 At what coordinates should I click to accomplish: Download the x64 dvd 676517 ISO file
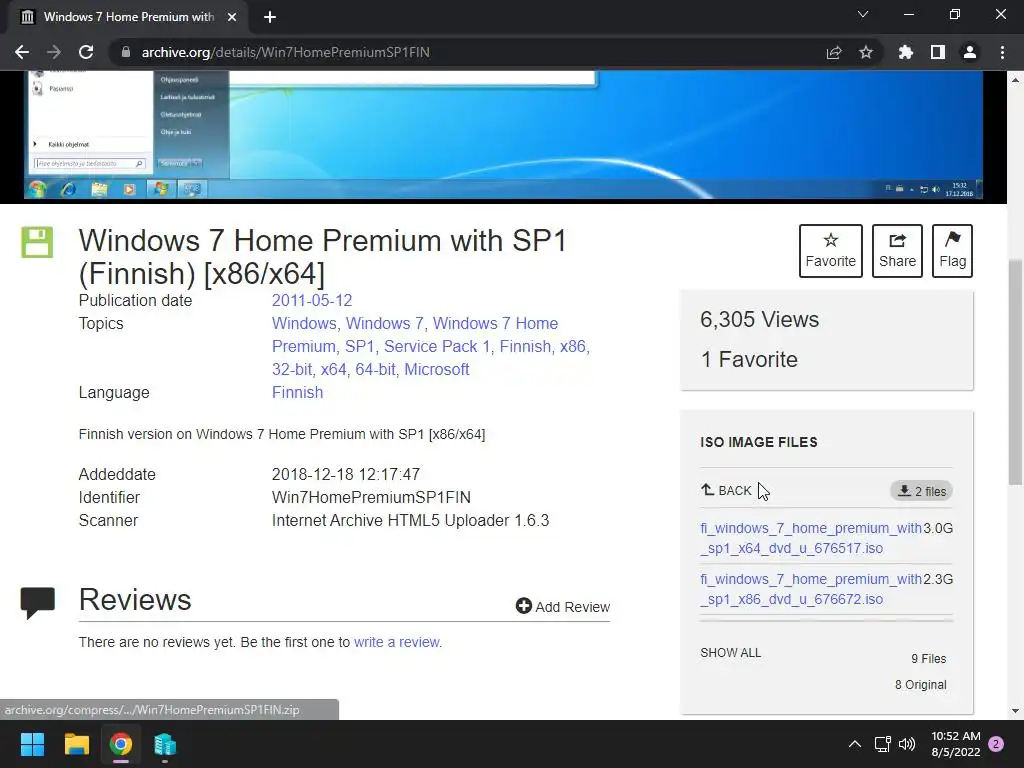point(810,538)
